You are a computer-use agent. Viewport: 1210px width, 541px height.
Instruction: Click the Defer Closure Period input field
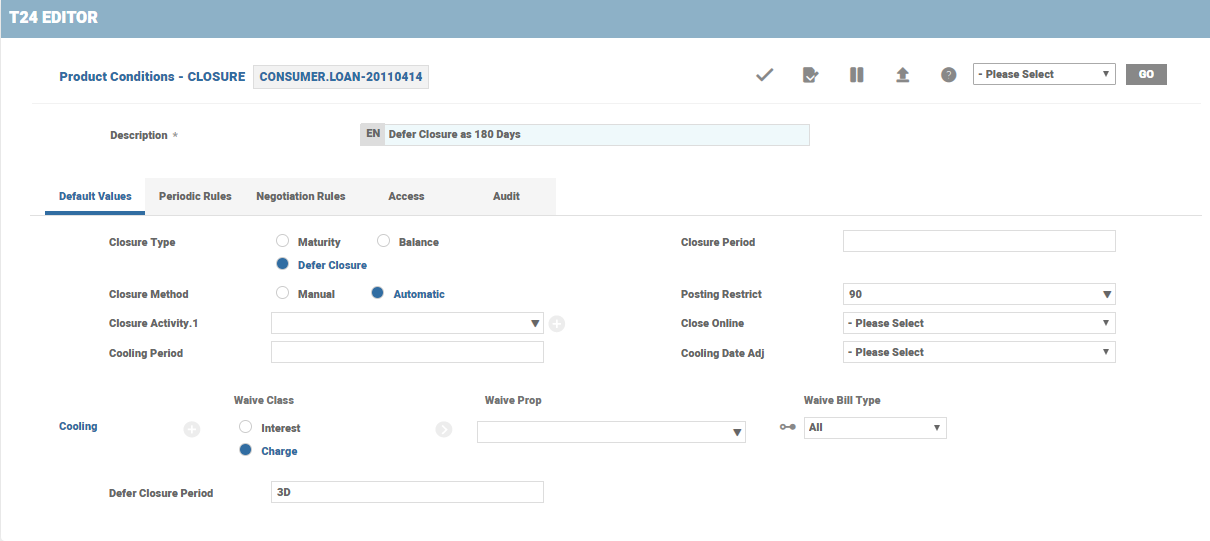tap(407, 492)
